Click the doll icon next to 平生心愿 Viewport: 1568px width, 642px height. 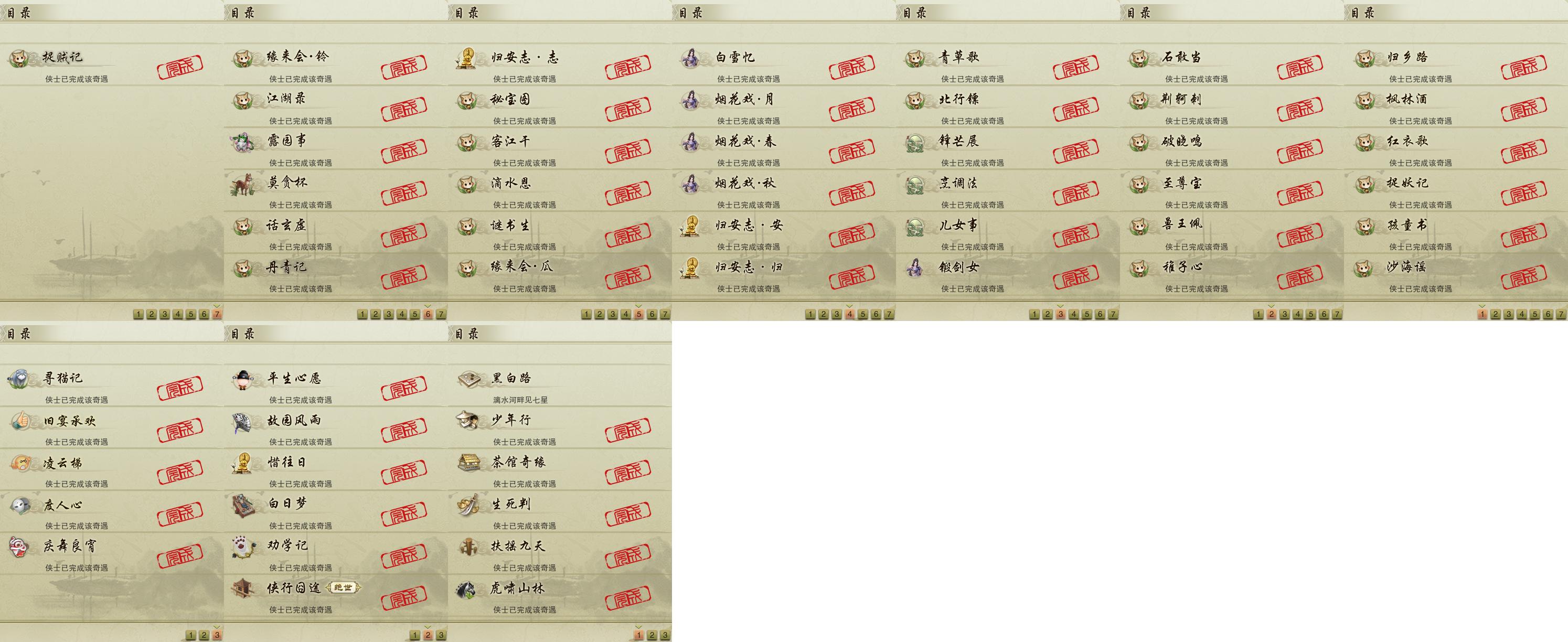(243, 379)
